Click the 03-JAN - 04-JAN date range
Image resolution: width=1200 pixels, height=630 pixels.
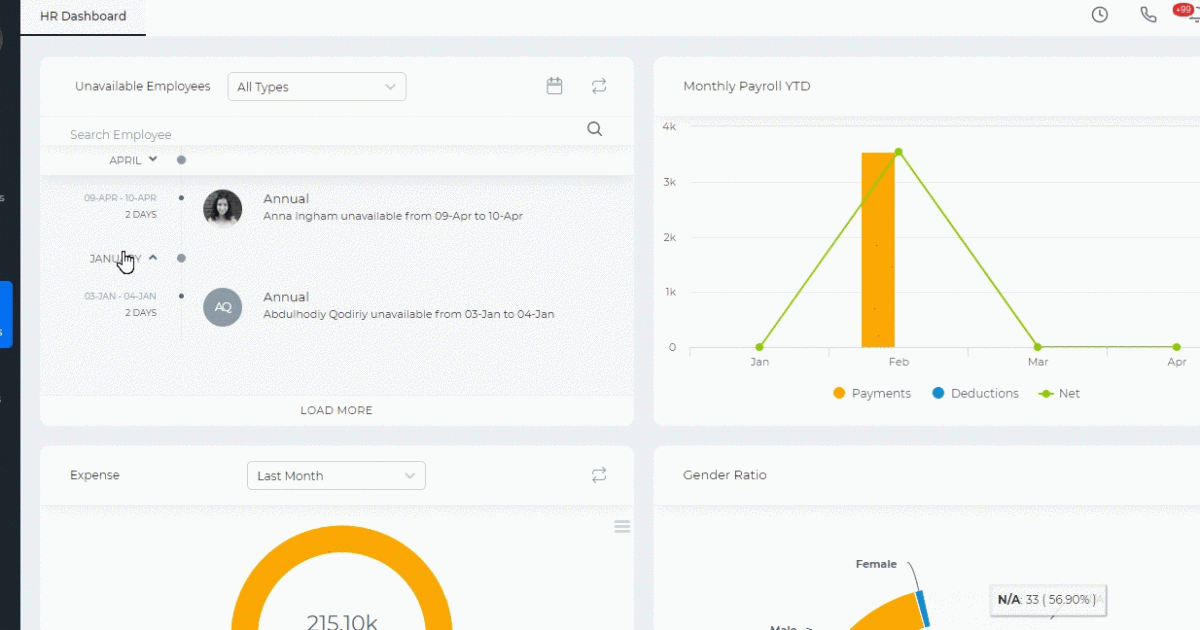(120, 296)
